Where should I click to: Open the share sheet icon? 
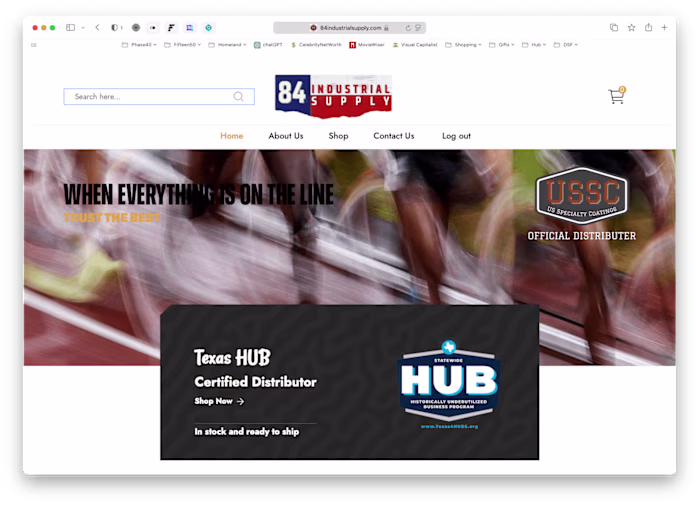(x=648, y=28)
